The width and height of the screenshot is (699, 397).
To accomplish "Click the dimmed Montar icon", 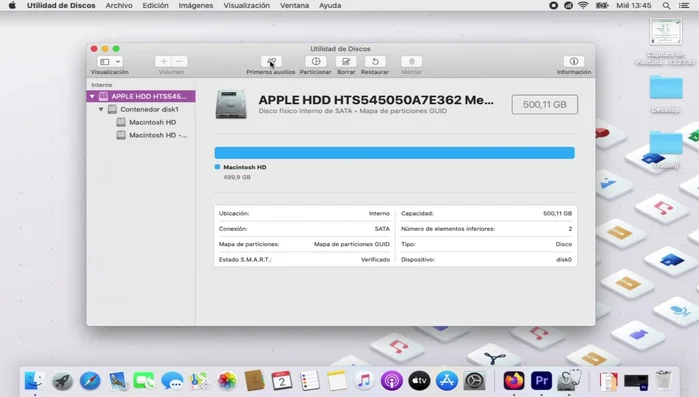I will 411,61.
